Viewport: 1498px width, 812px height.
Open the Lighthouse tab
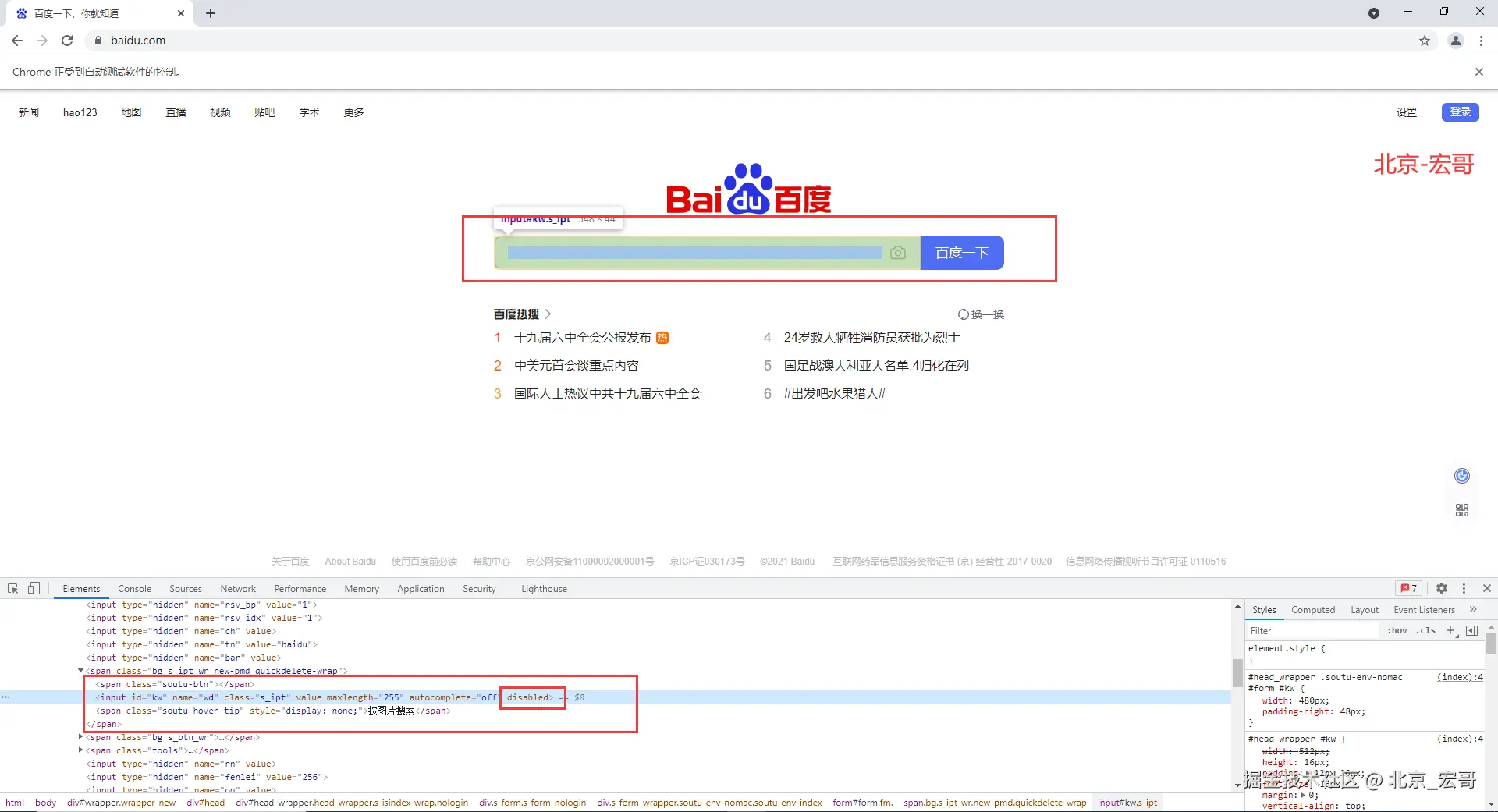pos(544,589)
